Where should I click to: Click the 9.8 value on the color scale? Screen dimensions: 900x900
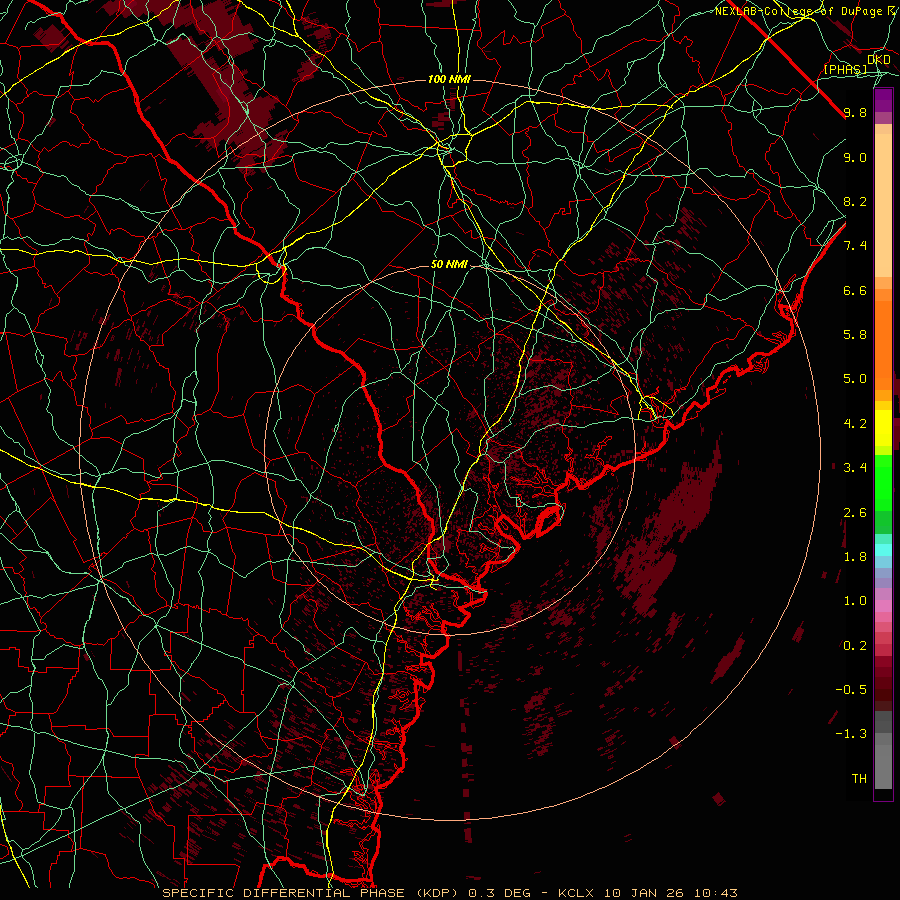click(855, 112)
